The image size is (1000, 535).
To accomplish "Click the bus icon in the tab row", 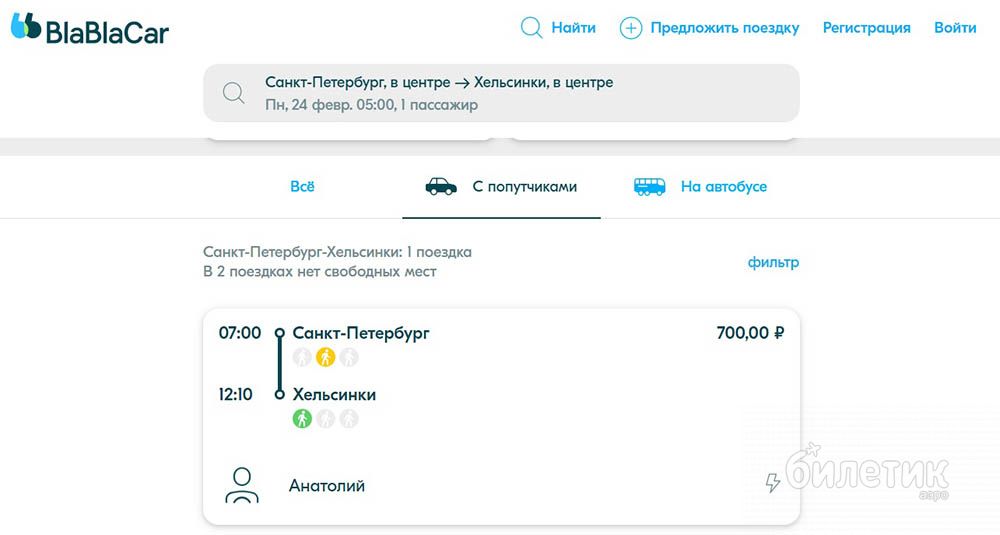I will 650,187.
